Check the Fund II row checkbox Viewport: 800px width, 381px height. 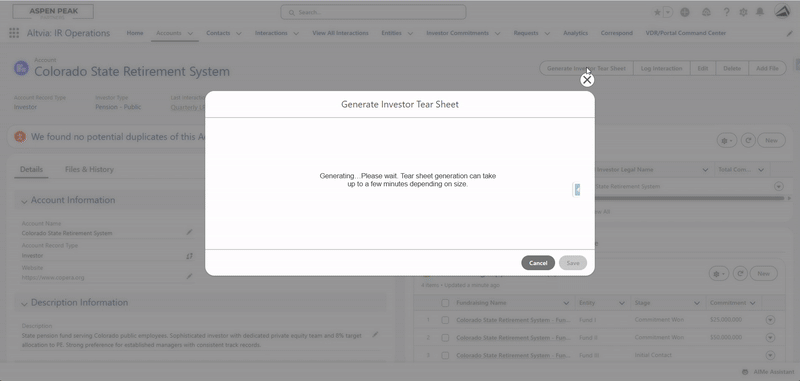pyautogui.click(x=445, y=338)
